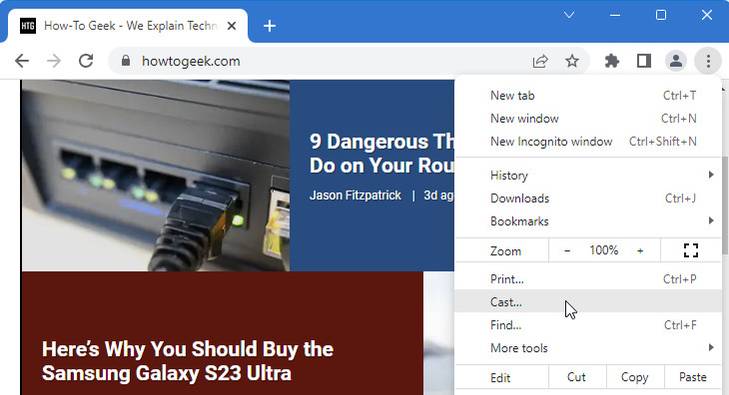Expand the Bookmarks submenu
This screenshot has height=395, width=729.
point(588,221)
